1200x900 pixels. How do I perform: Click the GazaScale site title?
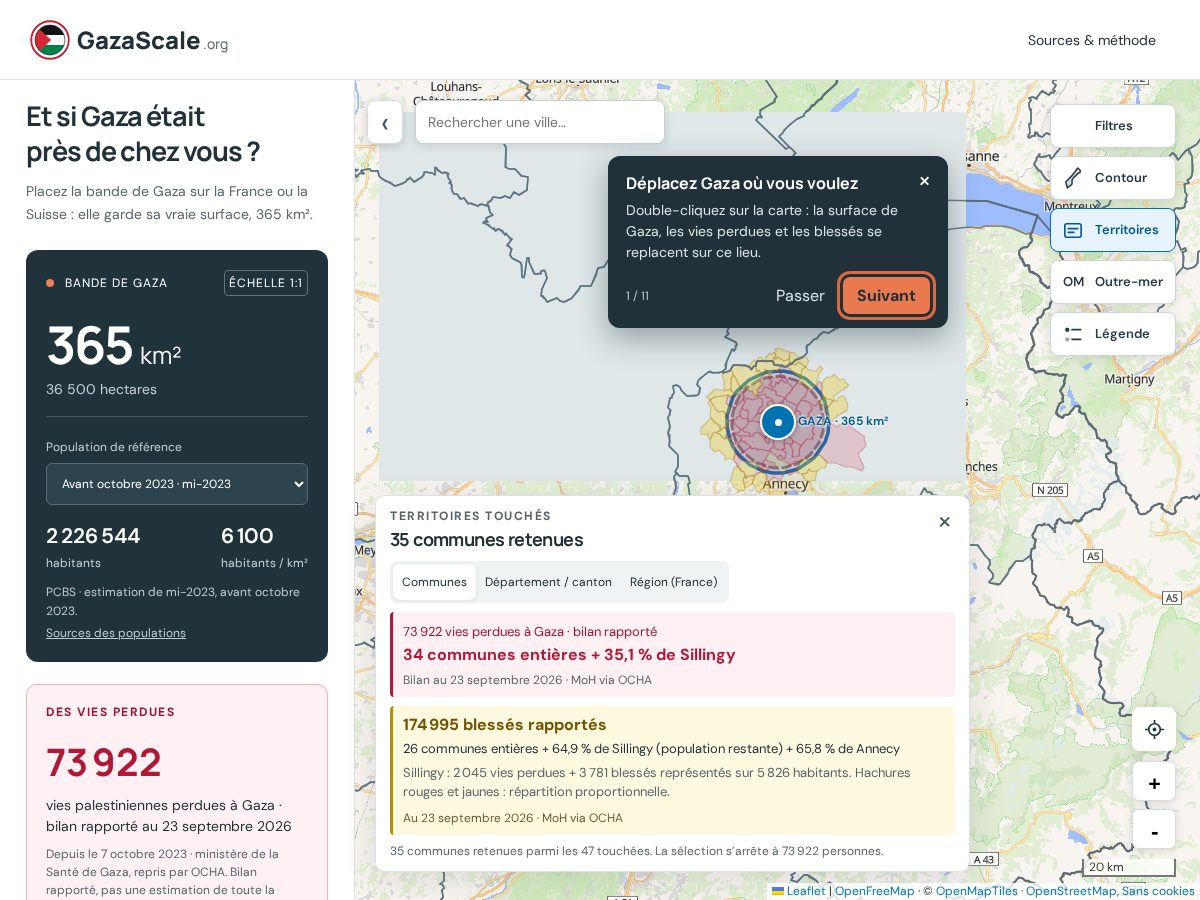pos(138,40)
